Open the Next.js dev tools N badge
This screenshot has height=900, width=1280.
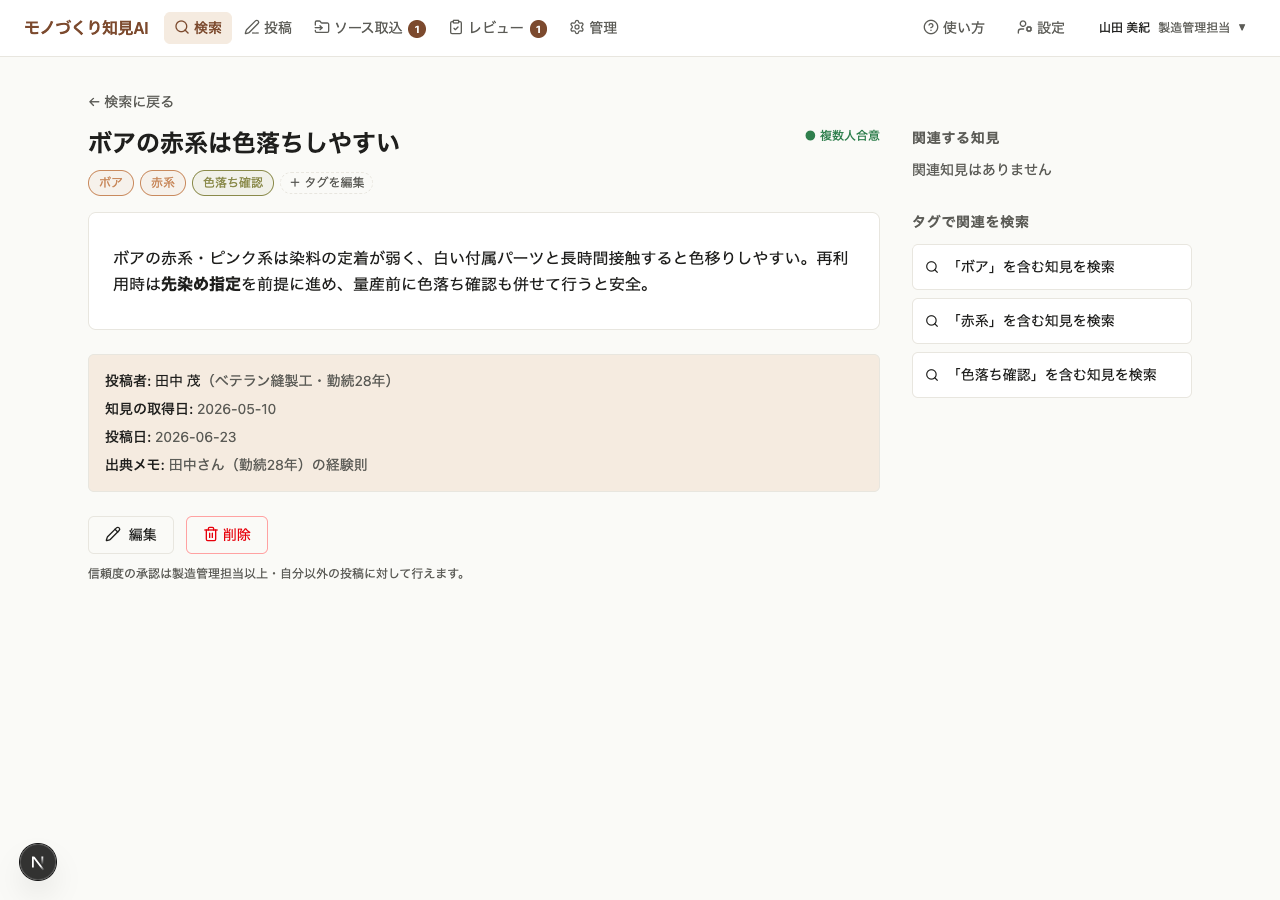[38, 862]
